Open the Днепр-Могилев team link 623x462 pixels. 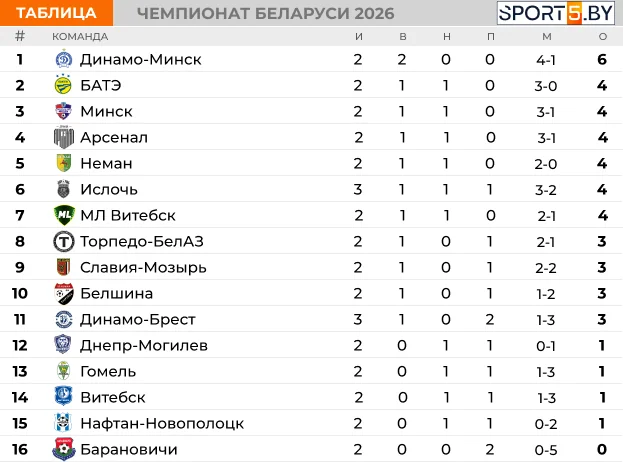click(x=144, y=345)
